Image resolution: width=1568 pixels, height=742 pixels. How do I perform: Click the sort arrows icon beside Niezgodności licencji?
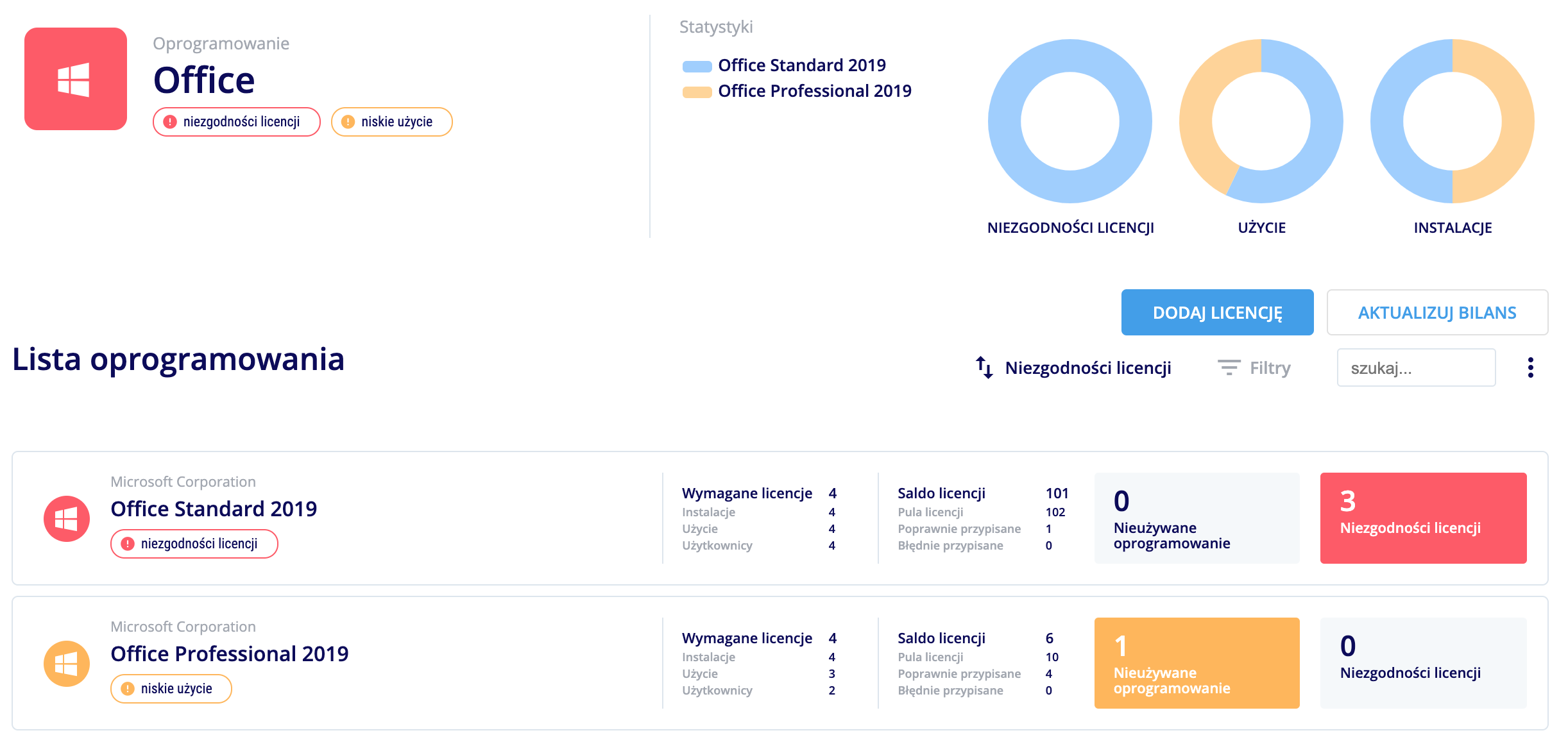click(984, 367)
